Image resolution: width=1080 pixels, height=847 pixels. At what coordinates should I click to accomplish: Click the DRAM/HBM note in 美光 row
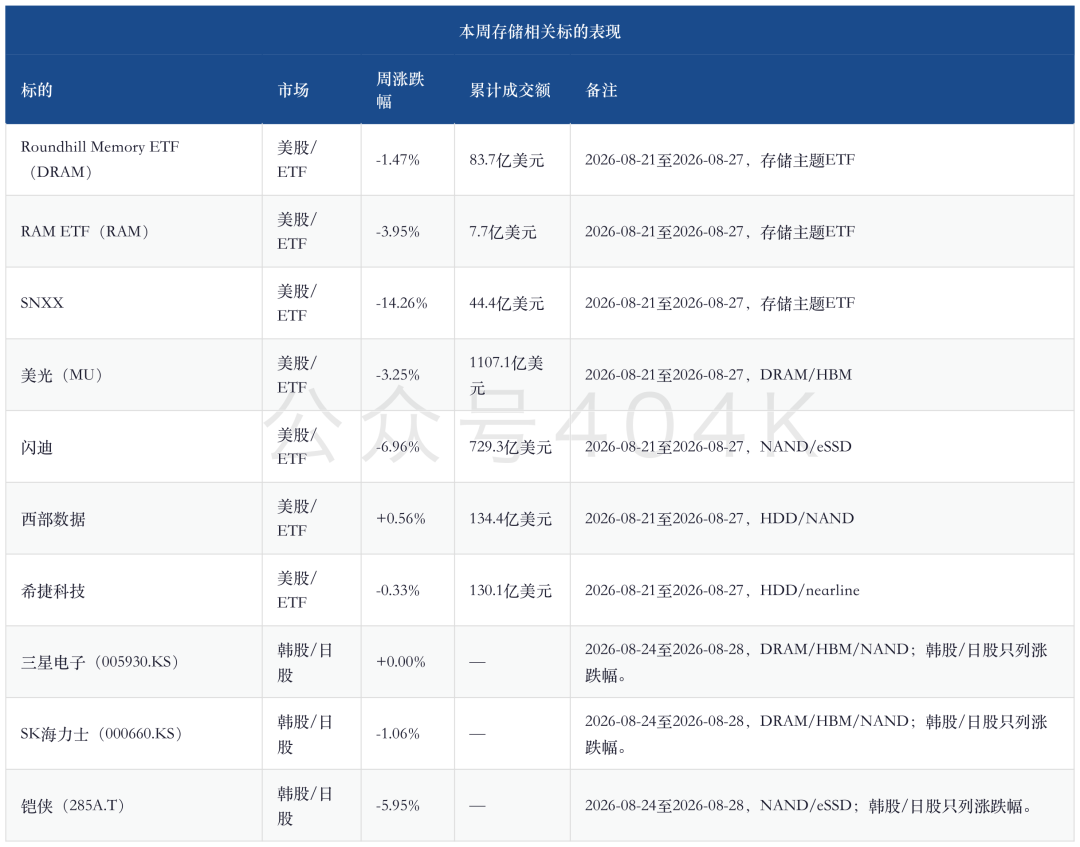pyautogui.click(x=806, y=375)
